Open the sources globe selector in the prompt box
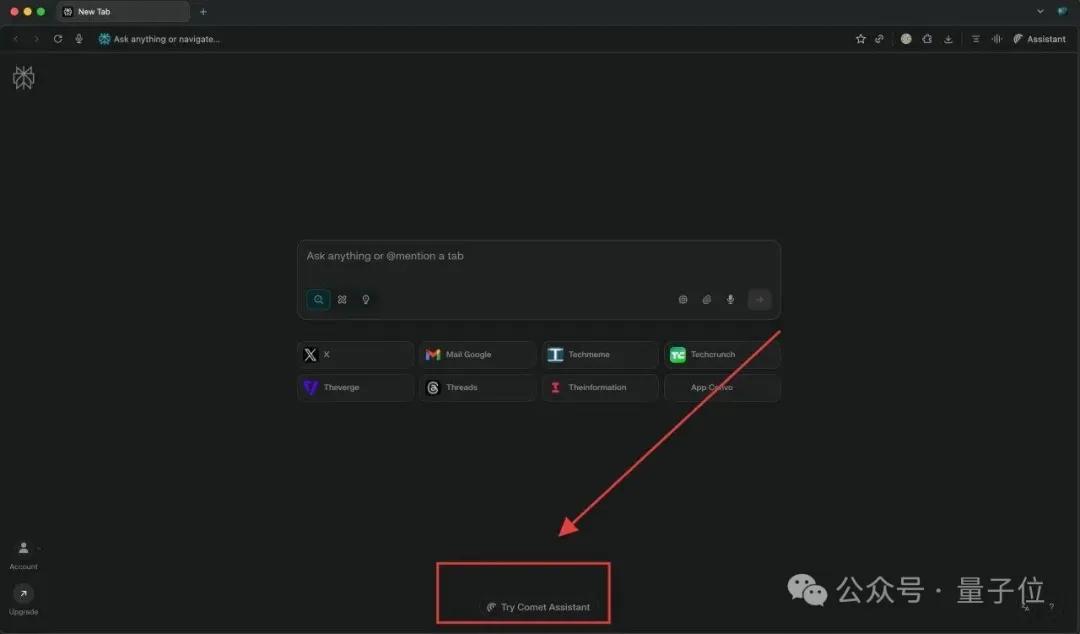Screen dimensions: 1080x634 (683, 299)
